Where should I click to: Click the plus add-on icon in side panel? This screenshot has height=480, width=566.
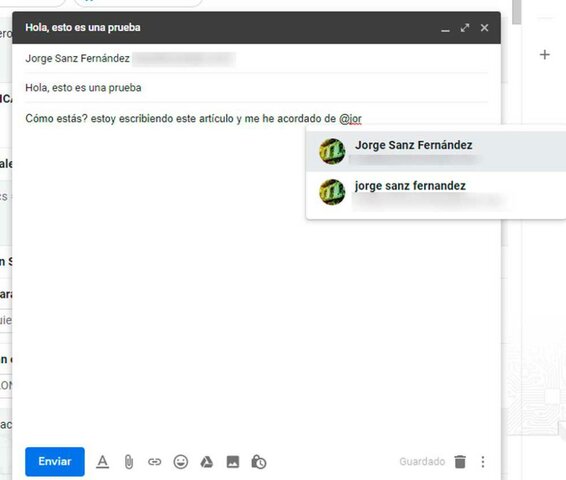[545, 55]
